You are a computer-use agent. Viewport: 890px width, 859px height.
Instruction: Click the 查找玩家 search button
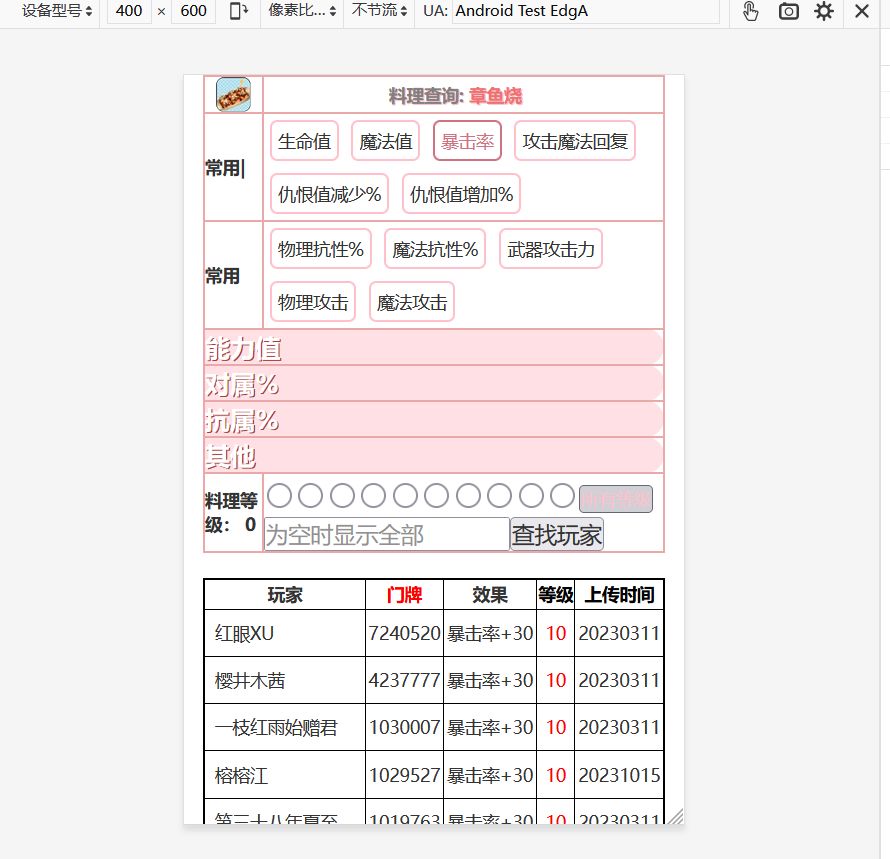557,534
